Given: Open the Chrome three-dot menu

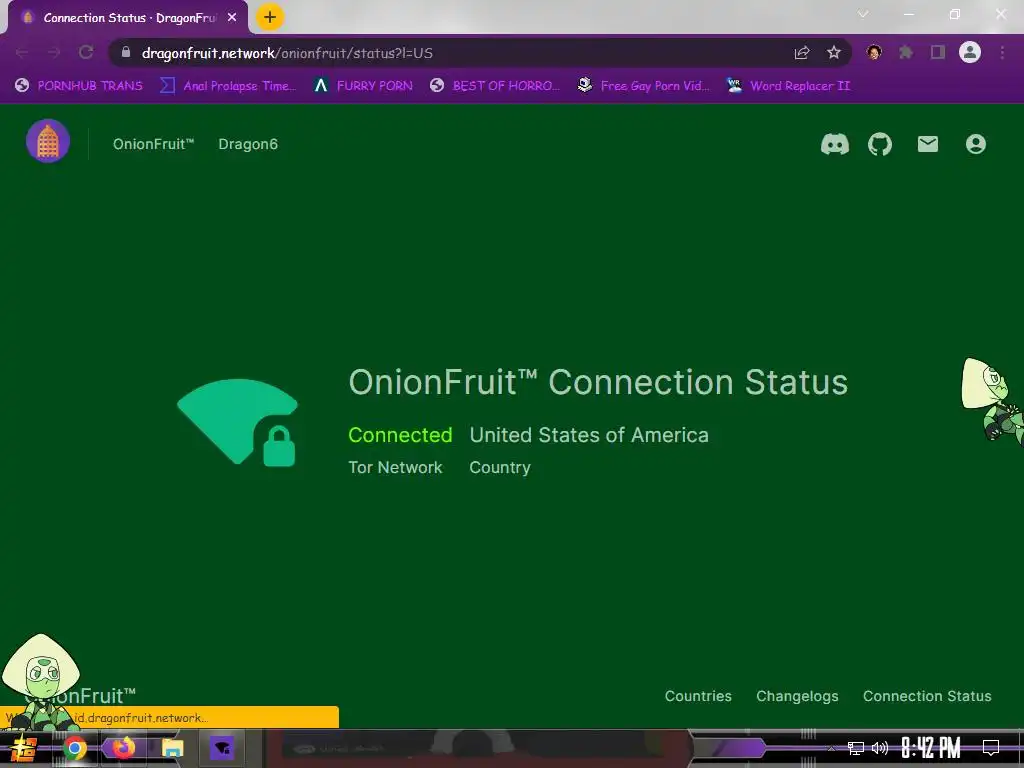Looking at the screenshot, I should coord(1002,53).
